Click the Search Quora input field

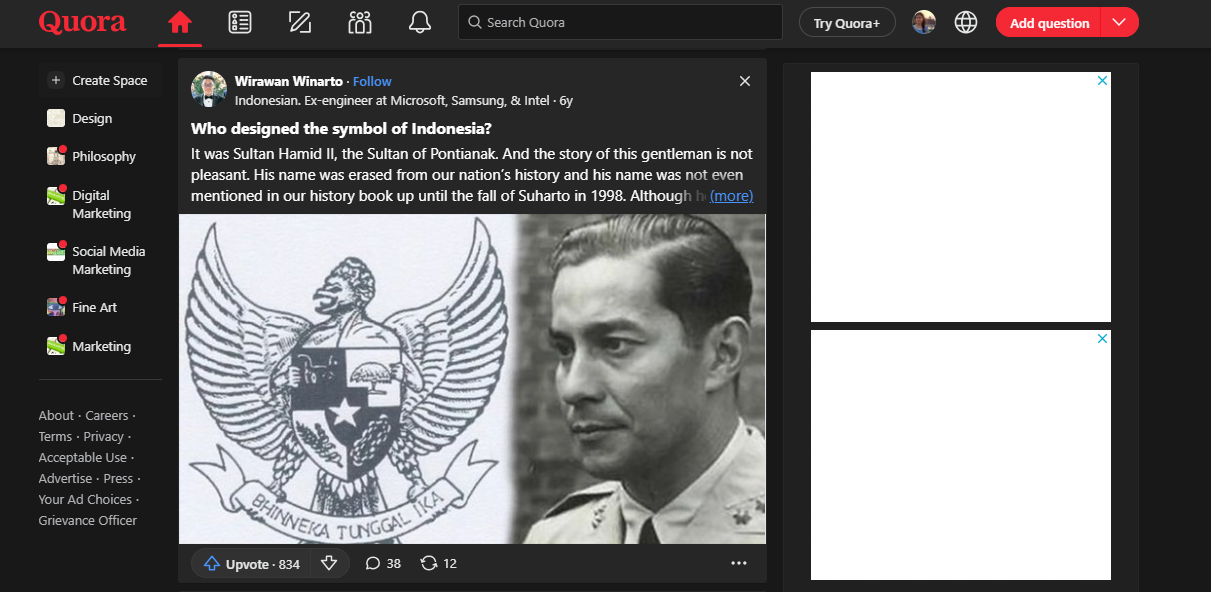click(x=620, y=22)
